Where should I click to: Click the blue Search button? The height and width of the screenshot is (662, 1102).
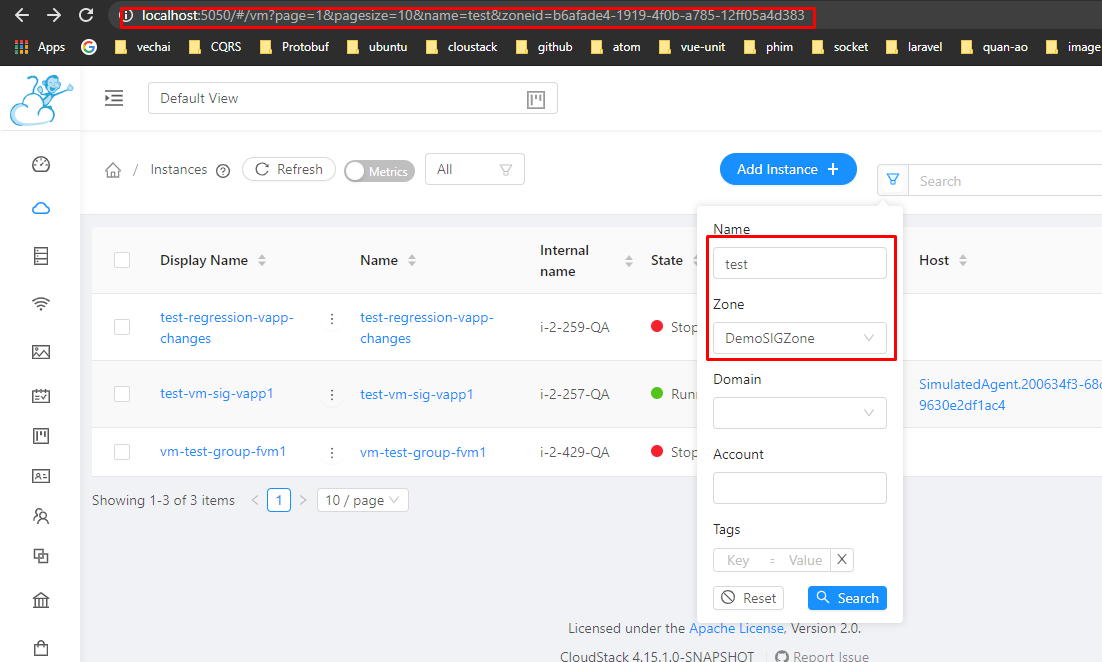848,598
